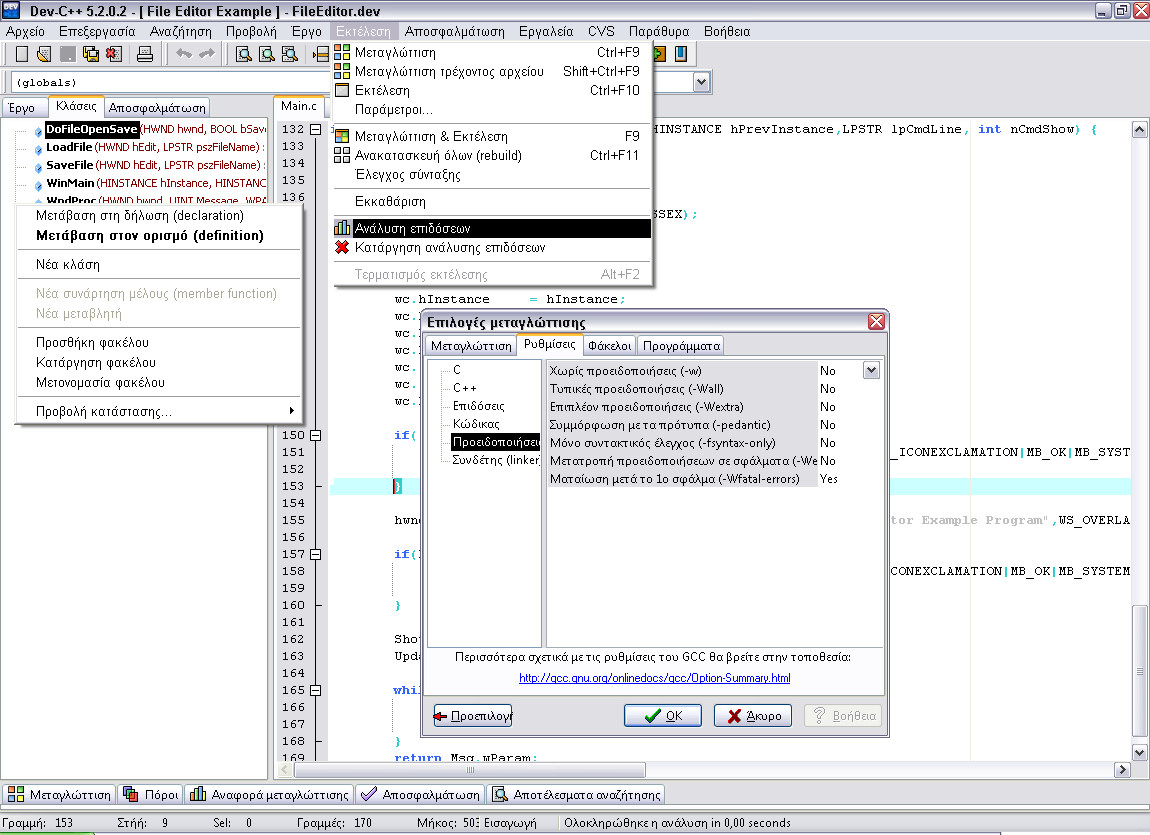
Task: Select Ανάλυση επιδόσεων menu entry
Action: pyautogui.click(x=492, y=229)
